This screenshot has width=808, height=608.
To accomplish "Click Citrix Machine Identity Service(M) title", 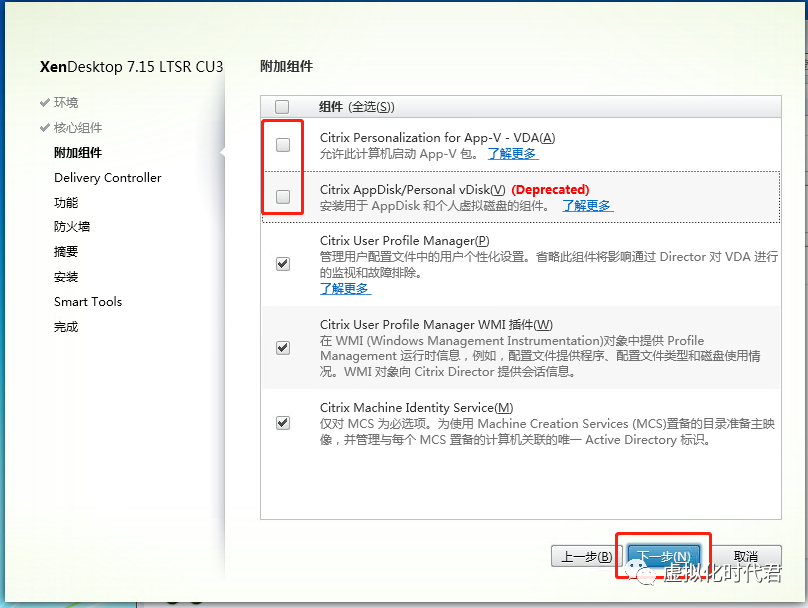I will [x=416, y=408].
